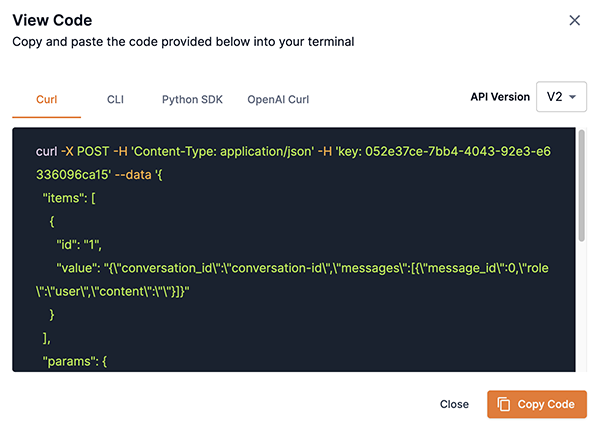This screenshot has height=429, width=600.
Task: Click the copy and paste instruction text
Action: [x=182, y=42]
